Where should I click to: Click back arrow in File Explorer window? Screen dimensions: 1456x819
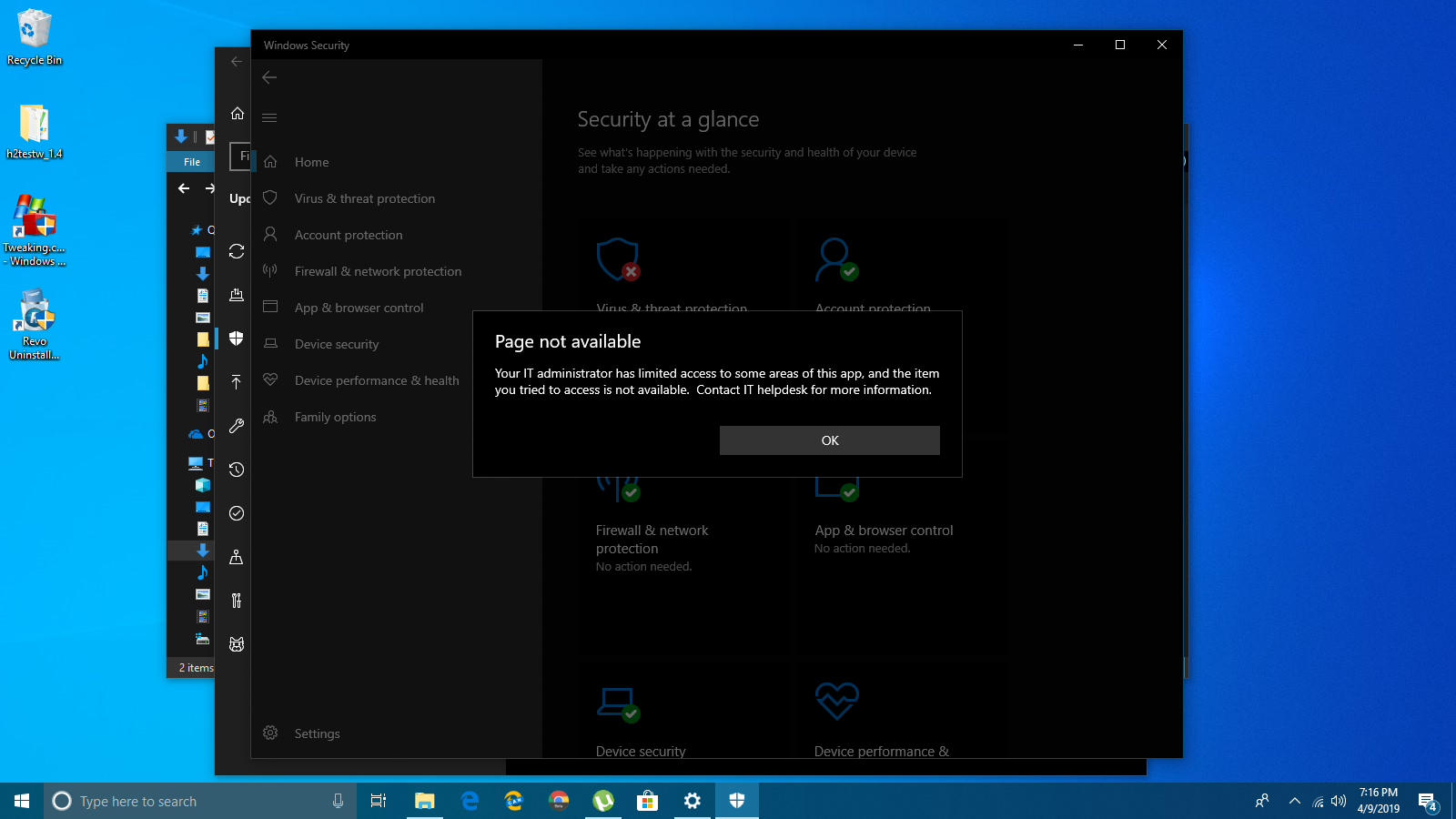coord(184,188)
